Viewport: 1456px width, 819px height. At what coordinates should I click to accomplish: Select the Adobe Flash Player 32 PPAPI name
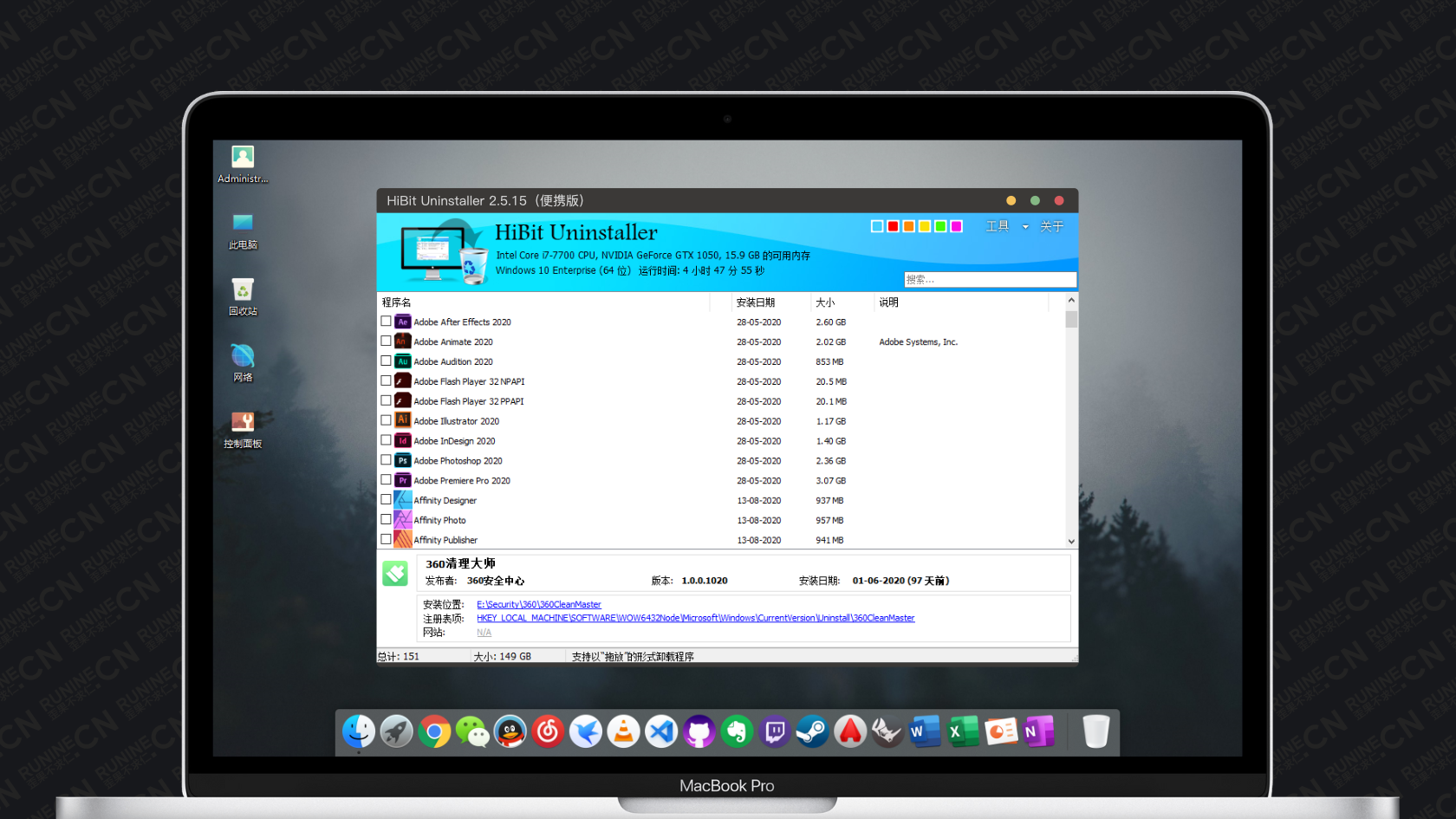click(x=469, y=401)
